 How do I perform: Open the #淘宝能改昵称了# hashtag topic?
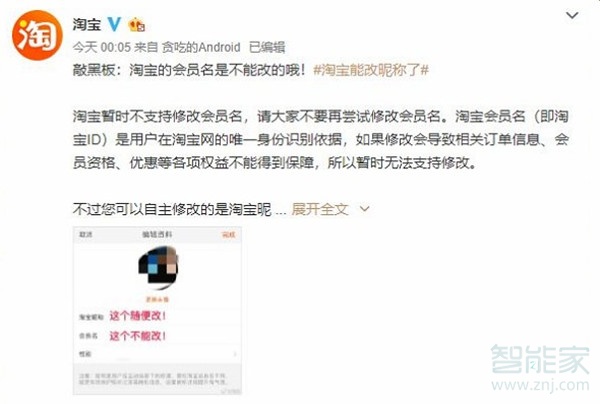371,70
